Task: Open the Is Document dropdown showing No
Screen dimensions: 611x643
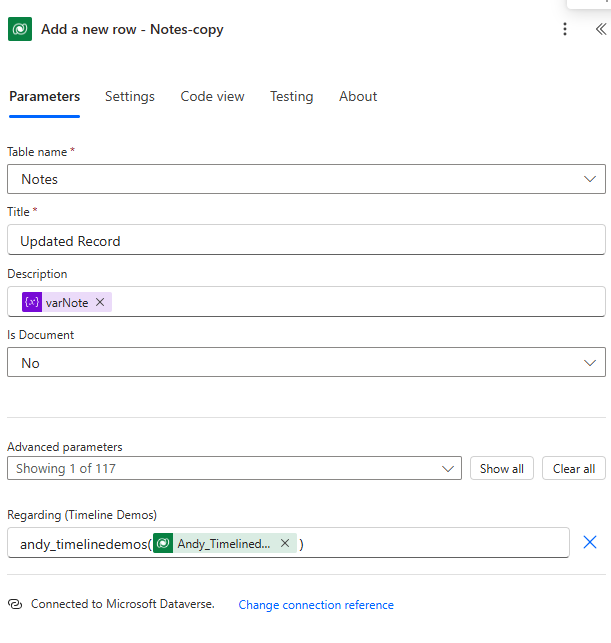Action: (x=306, y=363)
